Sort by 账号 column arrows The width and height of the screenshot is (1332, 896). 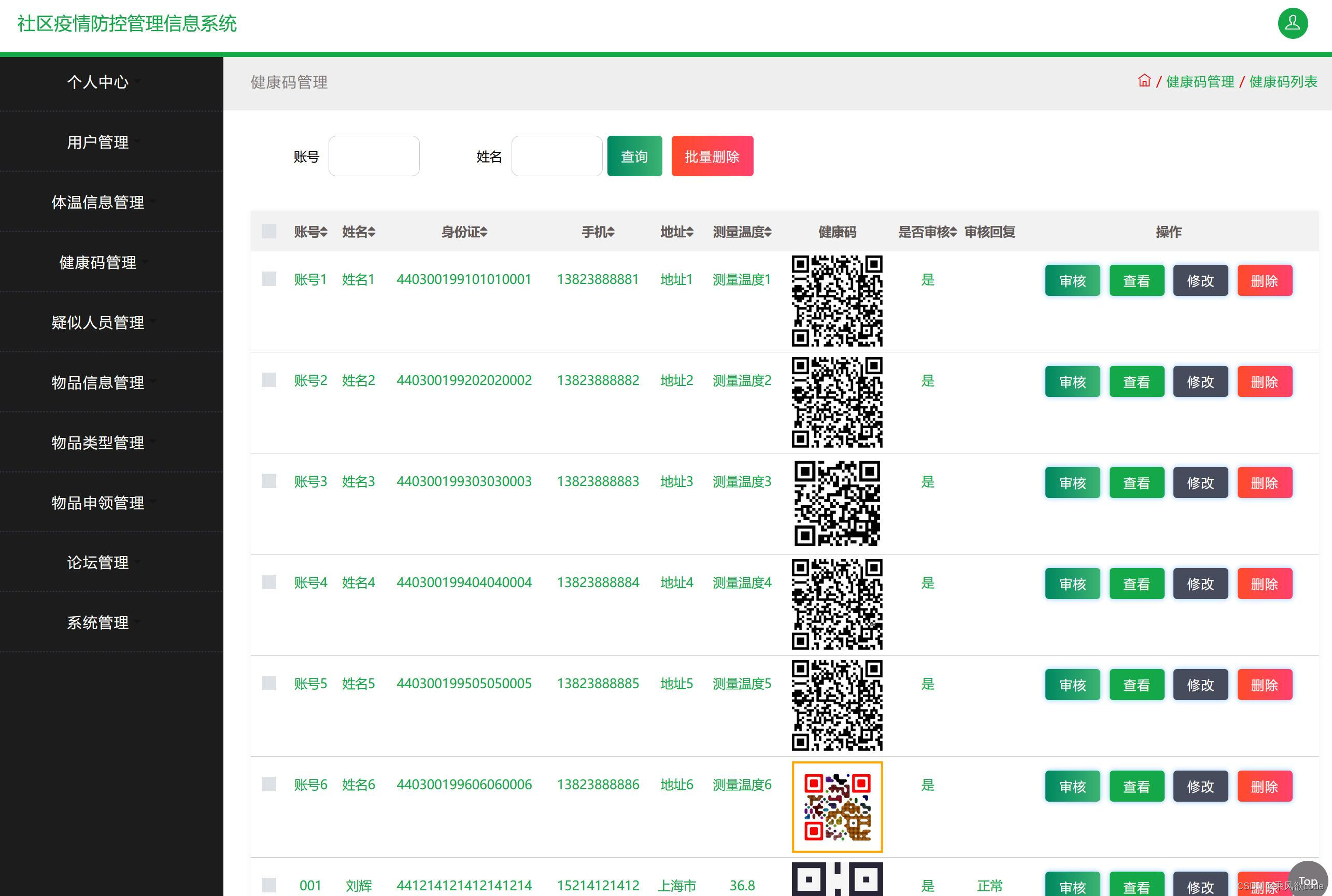pyautogui.click(x=324, y=232)
